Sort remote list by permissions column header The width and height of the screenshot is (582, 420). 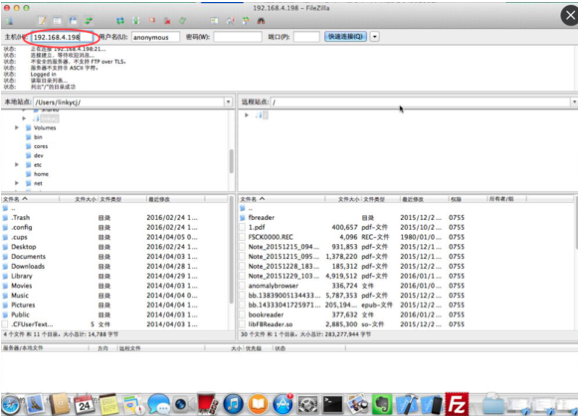coord(467,199)
